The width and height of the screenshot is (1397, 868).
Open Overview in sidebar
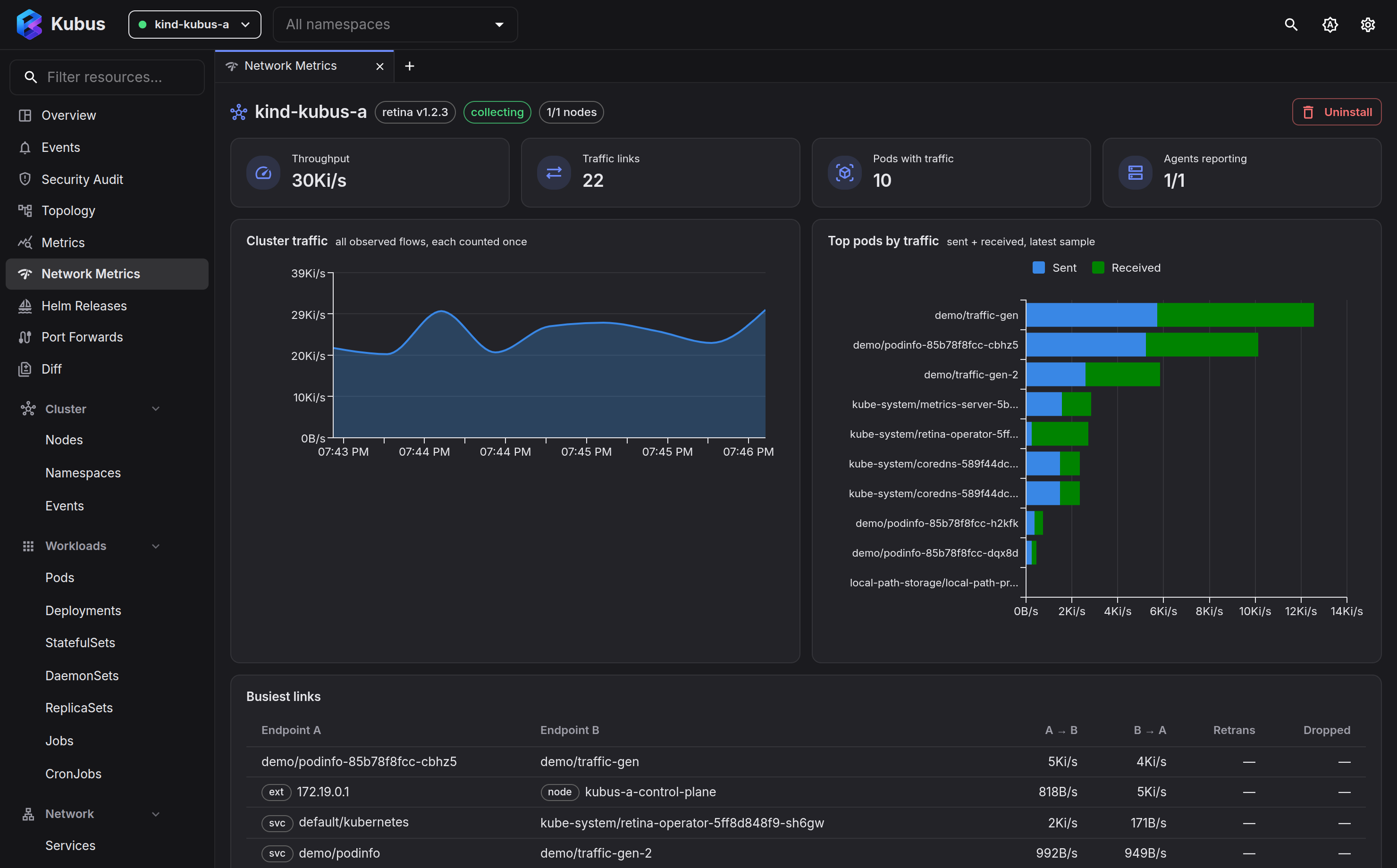[107, 116]
